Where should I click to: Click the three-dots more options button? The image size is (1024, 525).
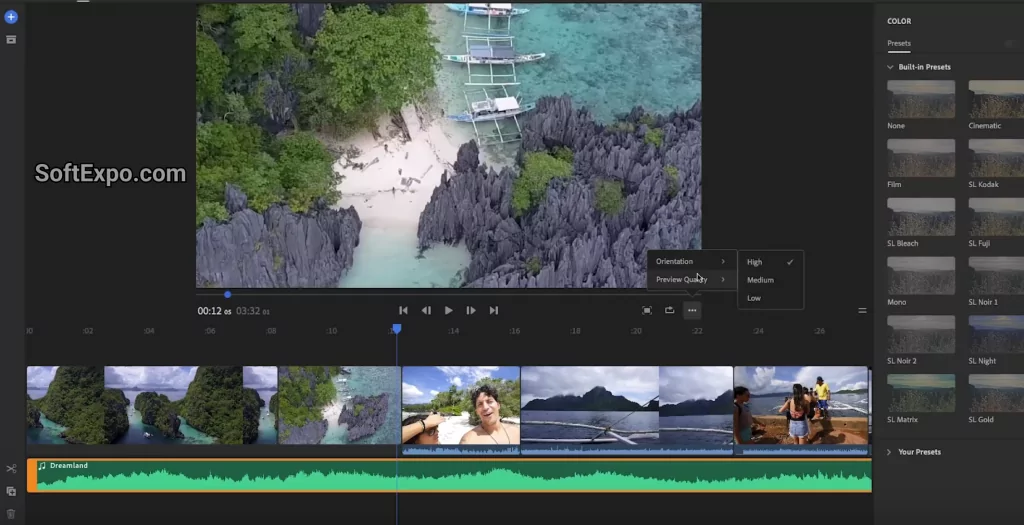692,311
